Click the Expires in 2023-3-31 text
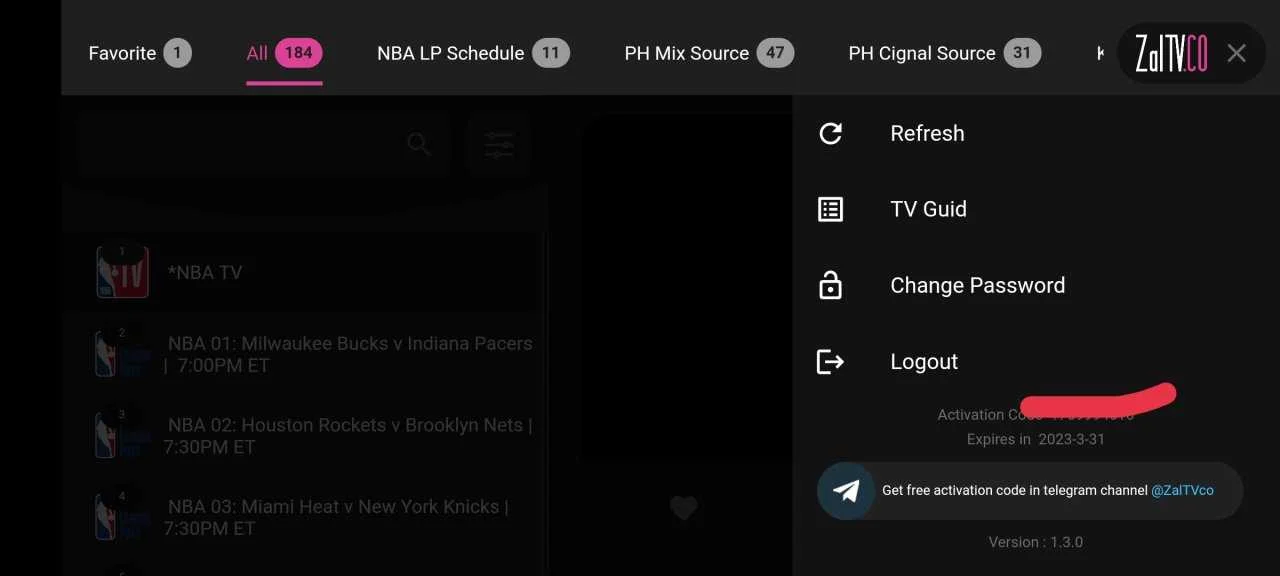This screenshot has width=1280, height=576. point(1036,439)
